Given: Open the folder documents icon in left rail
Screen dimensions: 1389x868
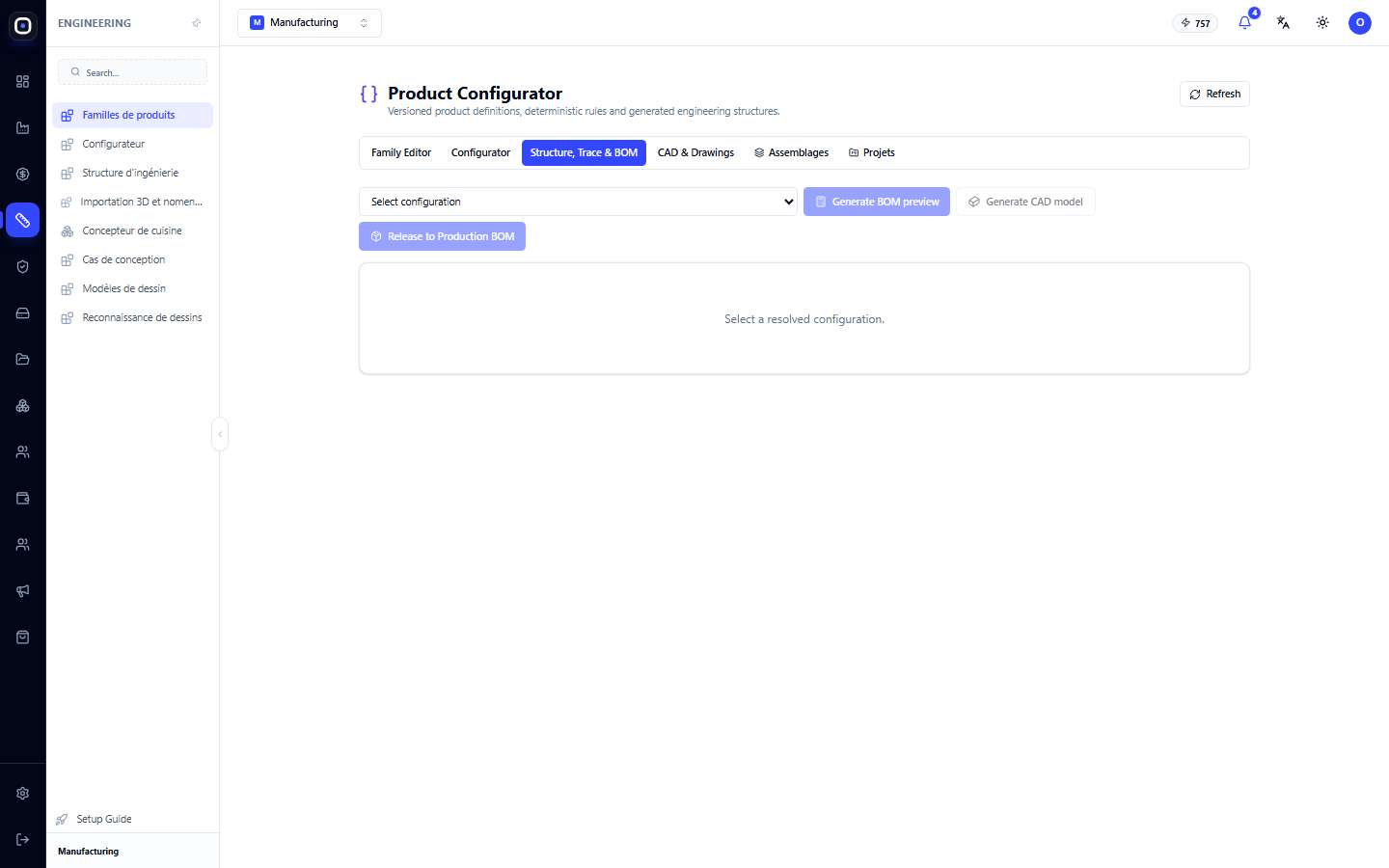Looking at the screenshot, I should point(23,360).
